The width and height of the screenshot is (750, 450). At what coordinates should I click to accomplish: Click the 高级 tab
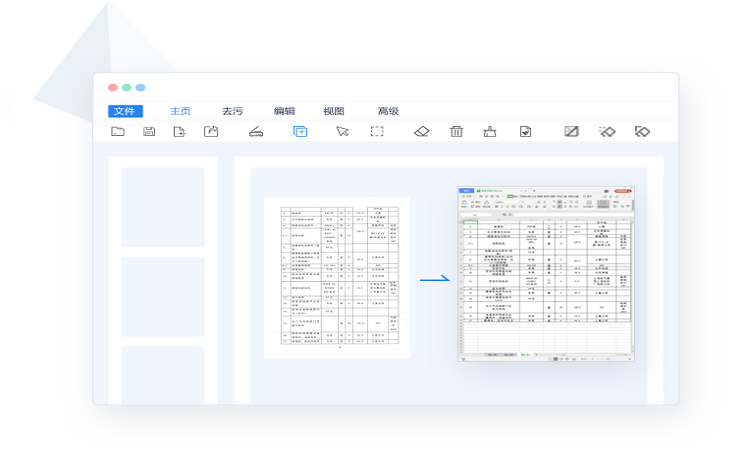point(388,111)
